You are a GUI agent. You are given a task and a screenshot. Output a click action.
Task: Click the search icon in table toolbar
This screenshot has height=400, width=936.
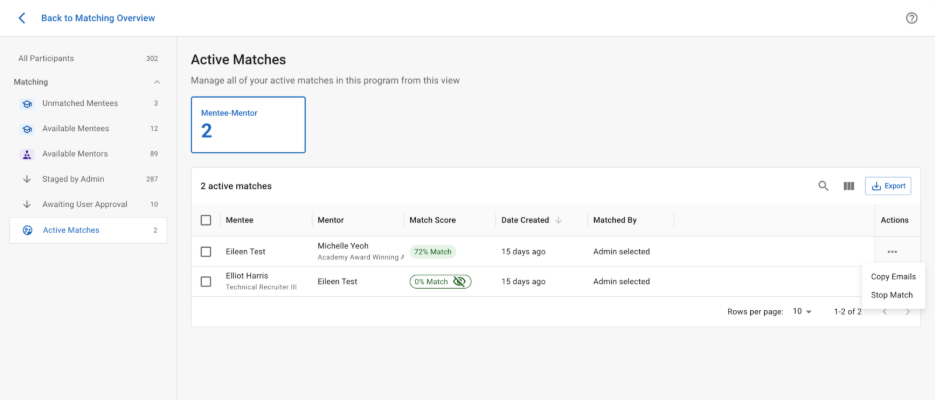click(823, 186)
